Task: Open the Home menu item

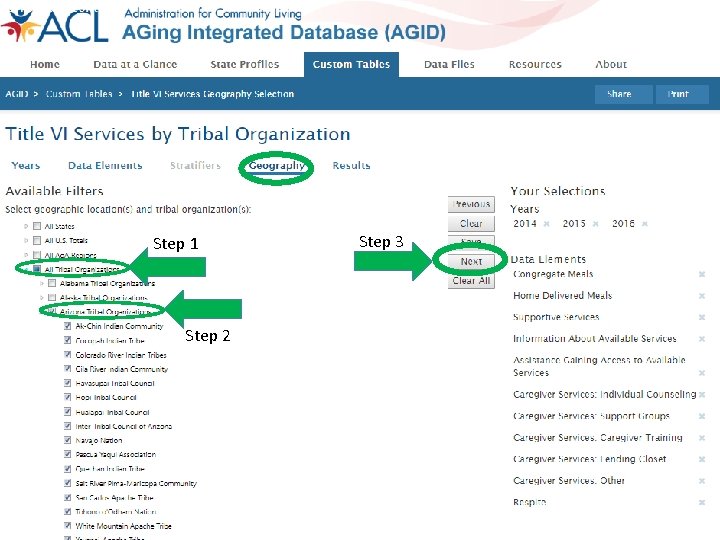Action: pos(45,65)
